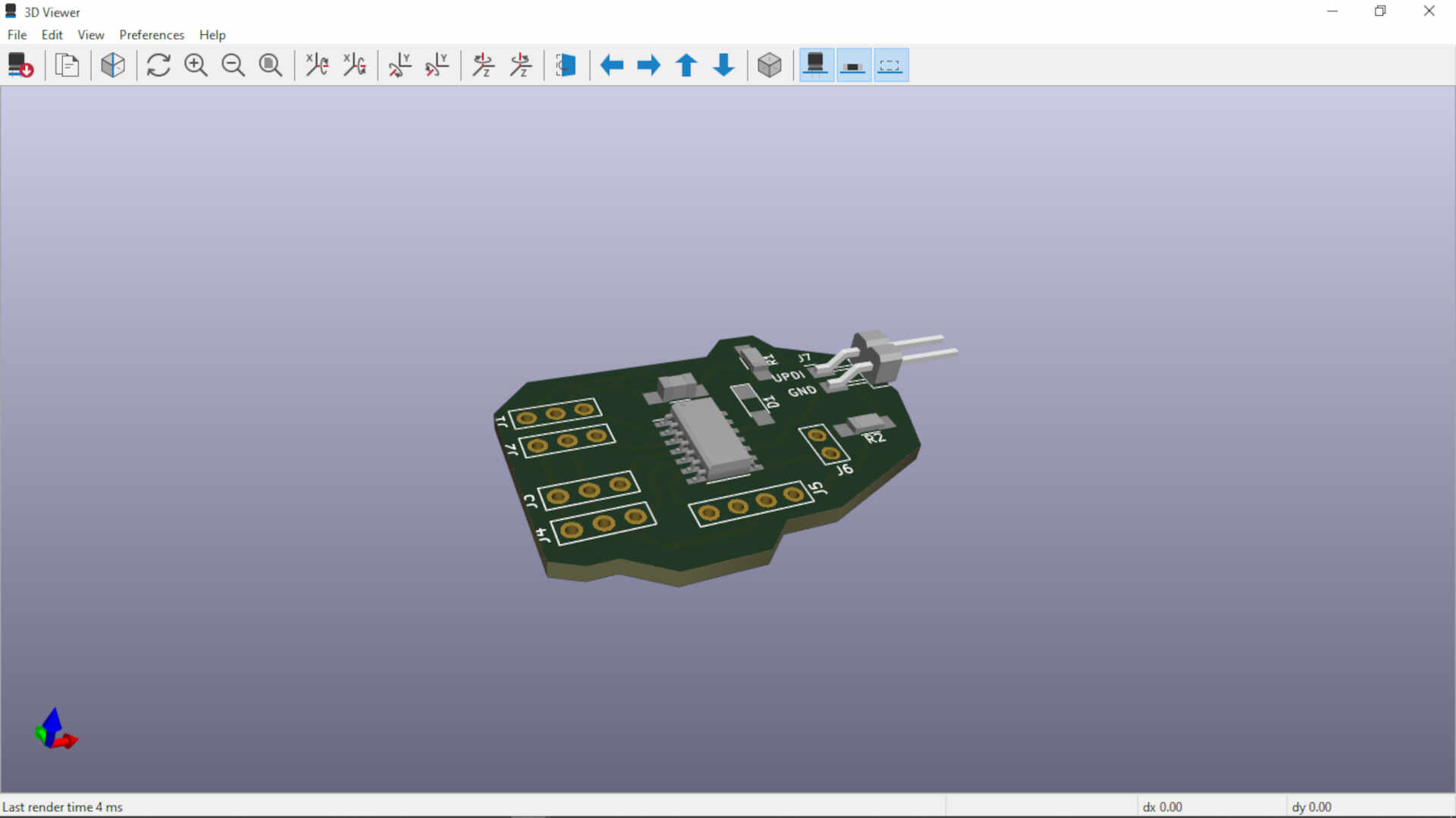Image resolution: width=1456 pixels, height=818 pixels.
Task: Reload the board in 3D viewer
Action: (20, 65)
